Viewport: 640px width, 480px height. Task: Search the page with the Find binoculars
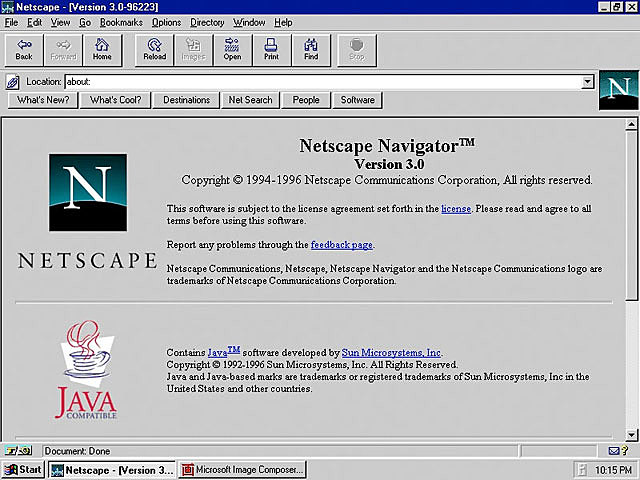(x=311, y=50)
